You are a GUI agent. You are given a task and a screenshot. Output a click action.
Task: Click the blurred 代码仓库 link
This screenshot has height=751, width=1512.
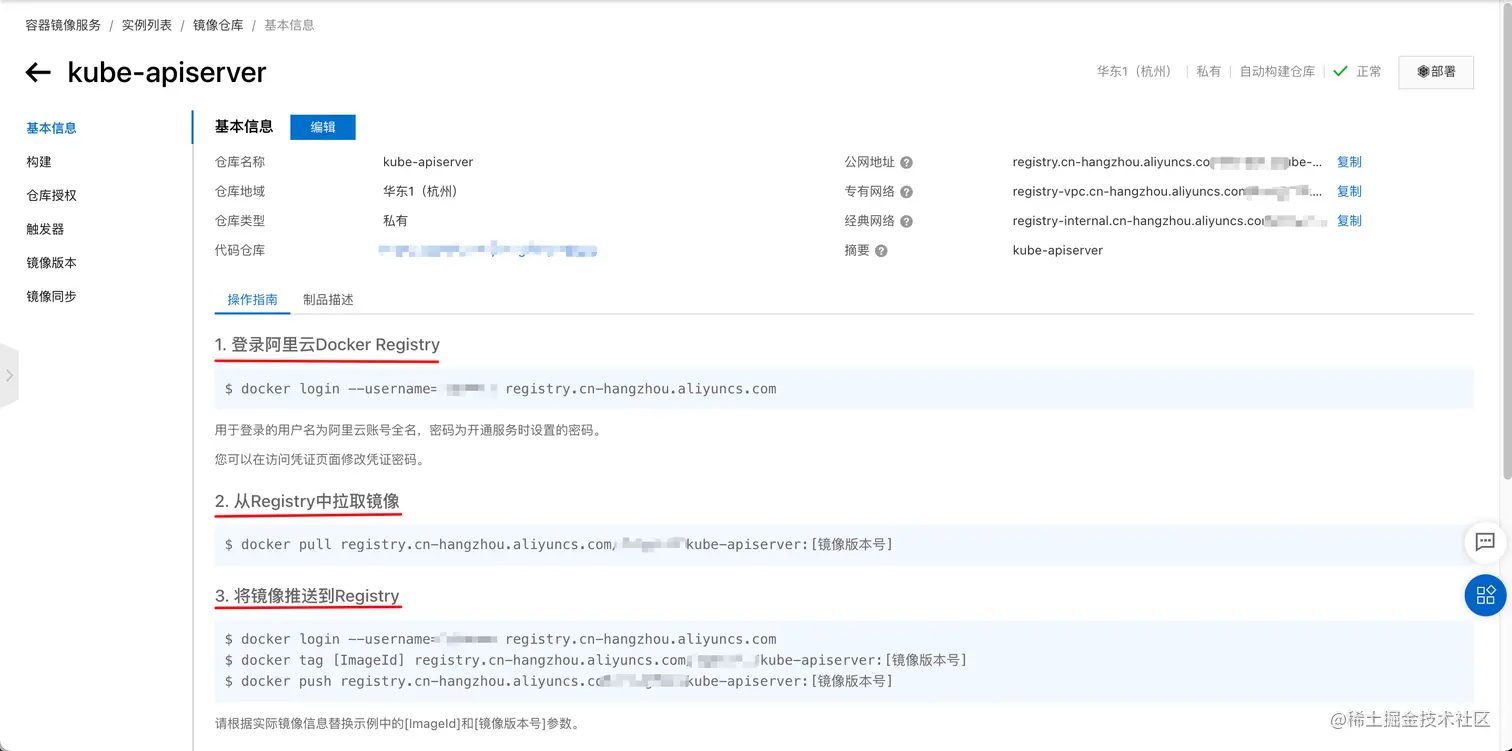489,251
